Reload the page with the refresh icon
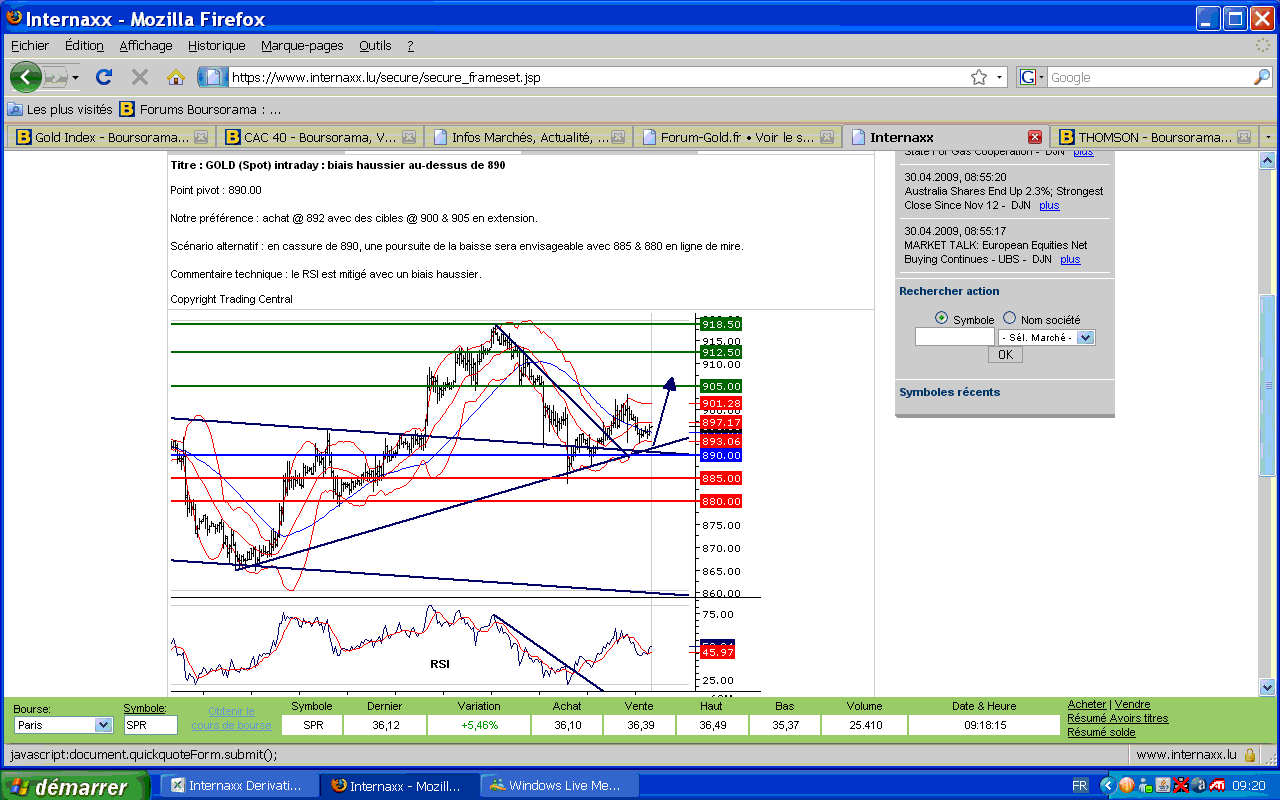 (x=104, y=77)
